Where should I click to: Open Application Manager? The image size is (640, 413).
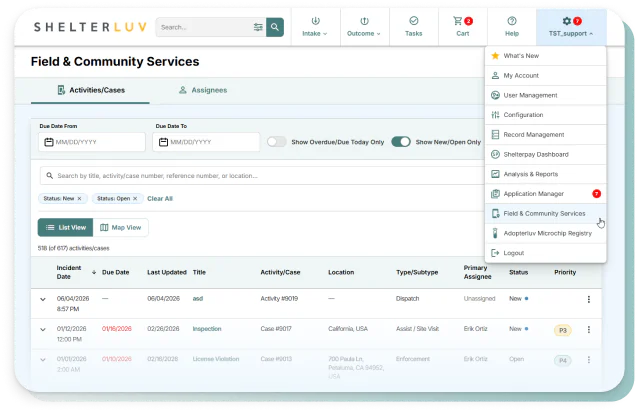point(545,193)
